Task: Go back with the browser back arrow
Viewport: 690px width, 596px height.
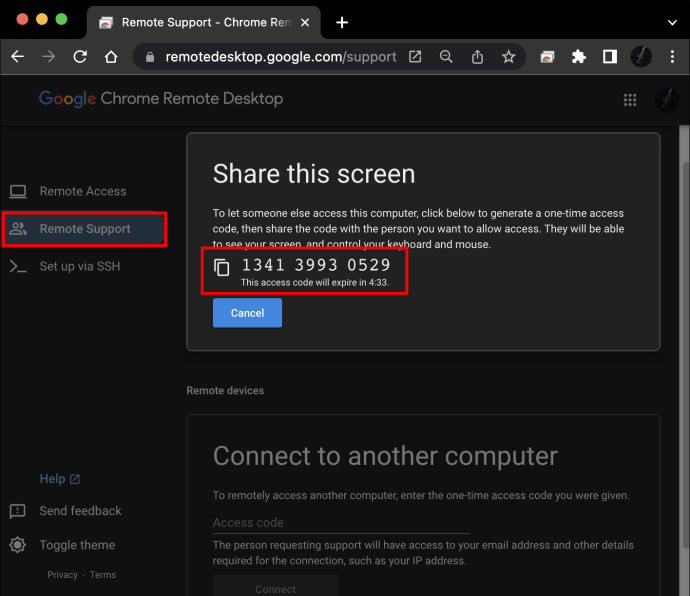Action: tap(18, 56)
